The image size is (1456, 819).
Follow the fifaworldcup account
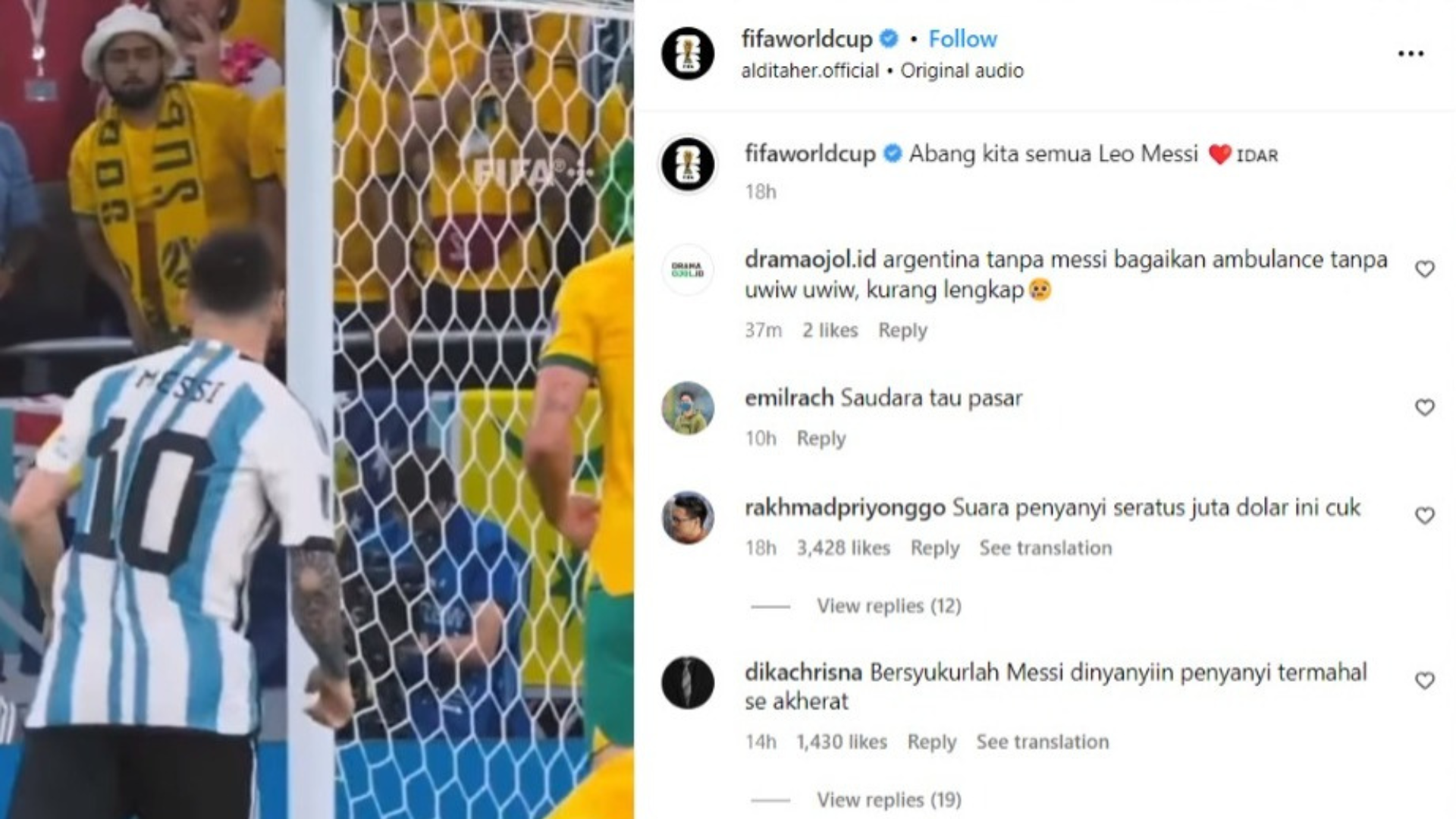coord(962,39)
